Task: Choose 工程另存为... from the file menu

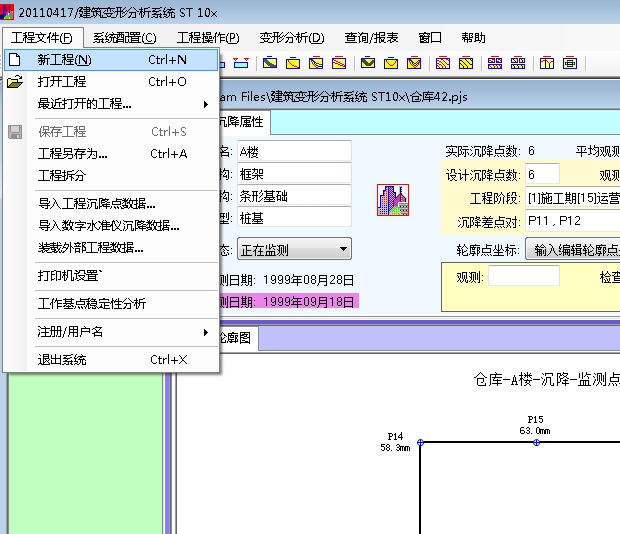Action: point(111,154)
